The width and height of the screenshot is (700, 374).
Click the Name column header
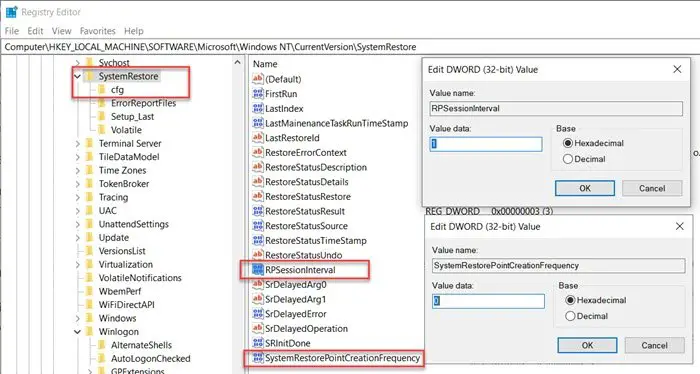tap(265, 64)
